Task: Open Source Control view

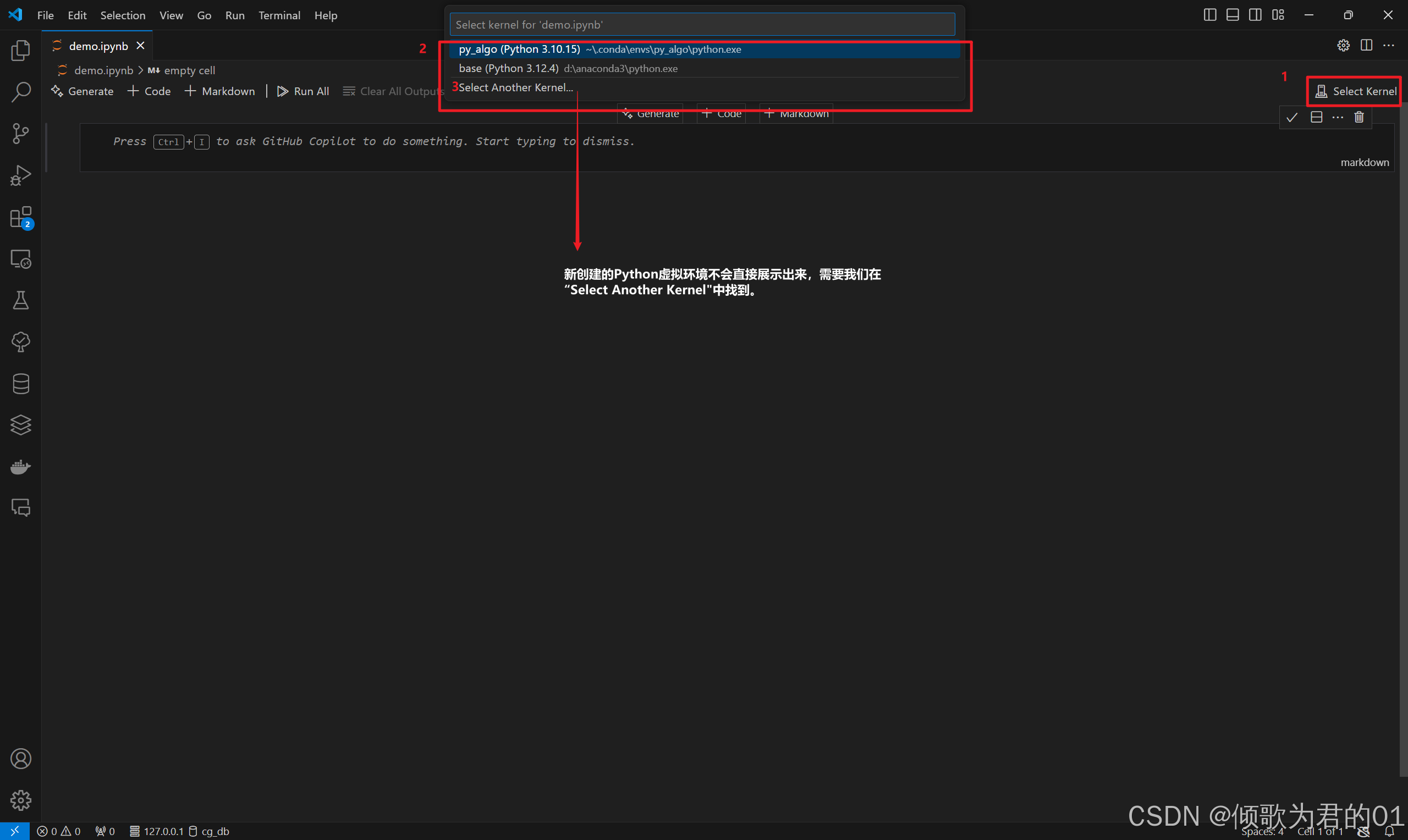Action: tap(20, 134)
